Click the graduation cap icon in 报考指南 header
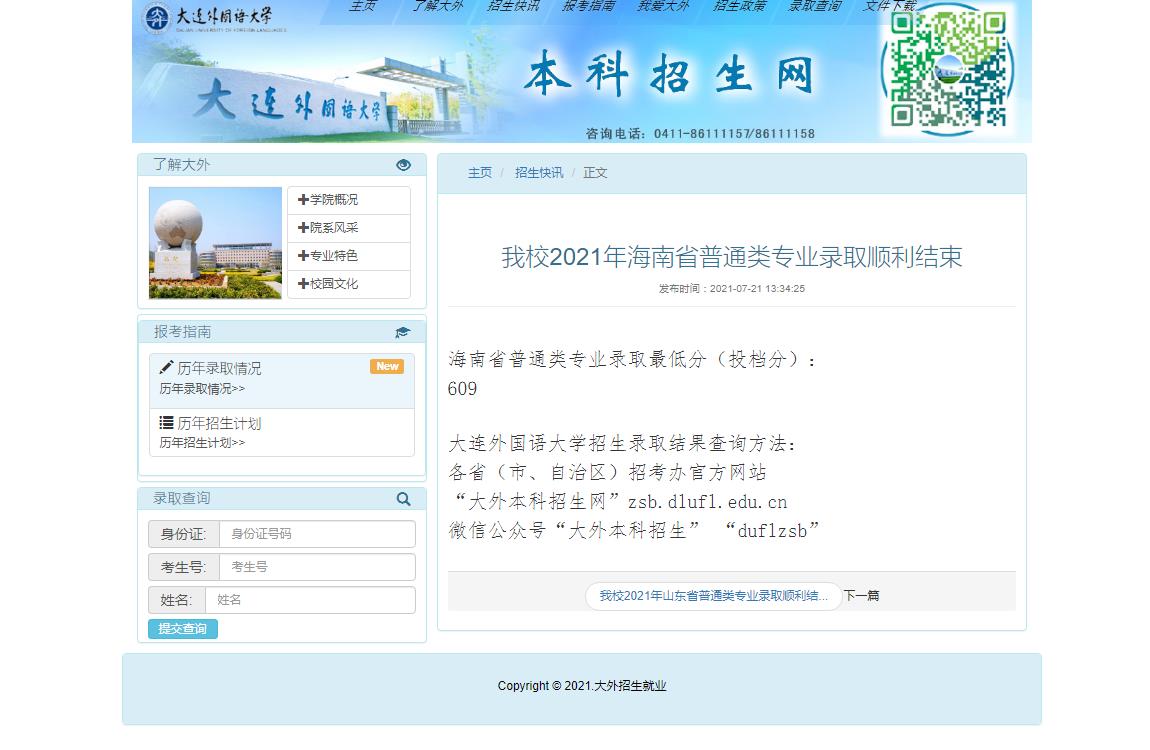1150x750 pixels. pyautogui.click(x=403, y=332)
